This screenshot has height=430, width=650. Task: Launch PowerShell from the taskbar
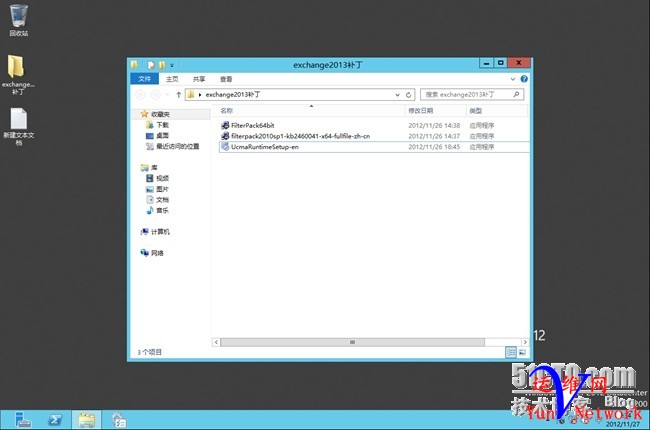click(x=55, y=420)
